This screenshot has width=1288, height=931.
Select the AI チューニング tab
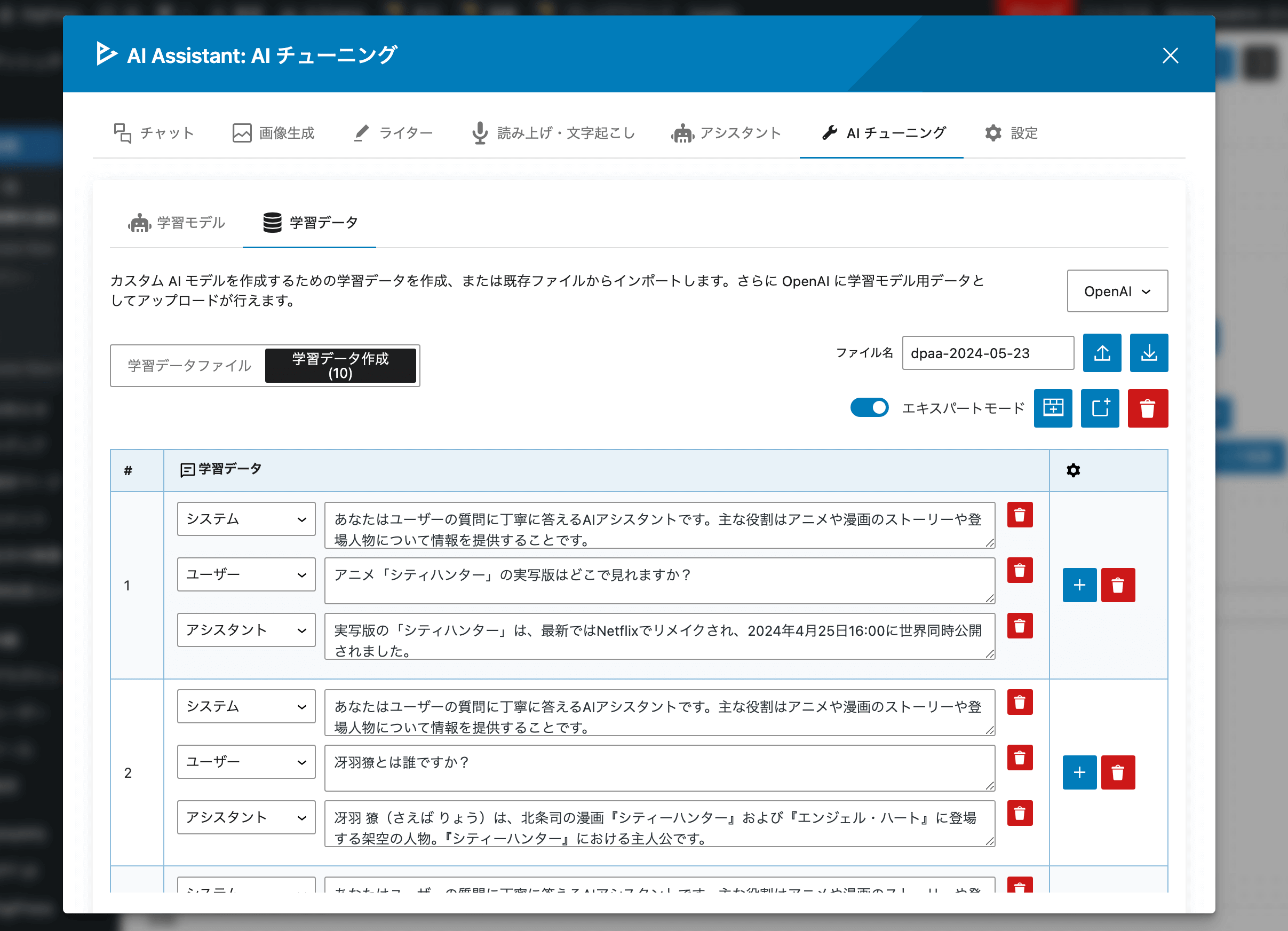(881, 133)
